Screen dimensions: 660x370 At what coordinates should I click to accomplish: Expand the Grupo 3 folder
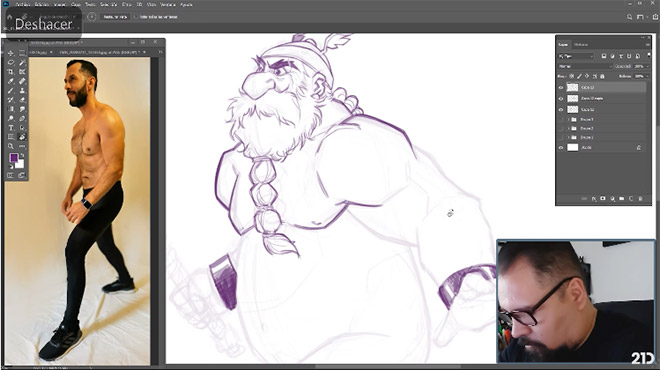pos(568,120)
